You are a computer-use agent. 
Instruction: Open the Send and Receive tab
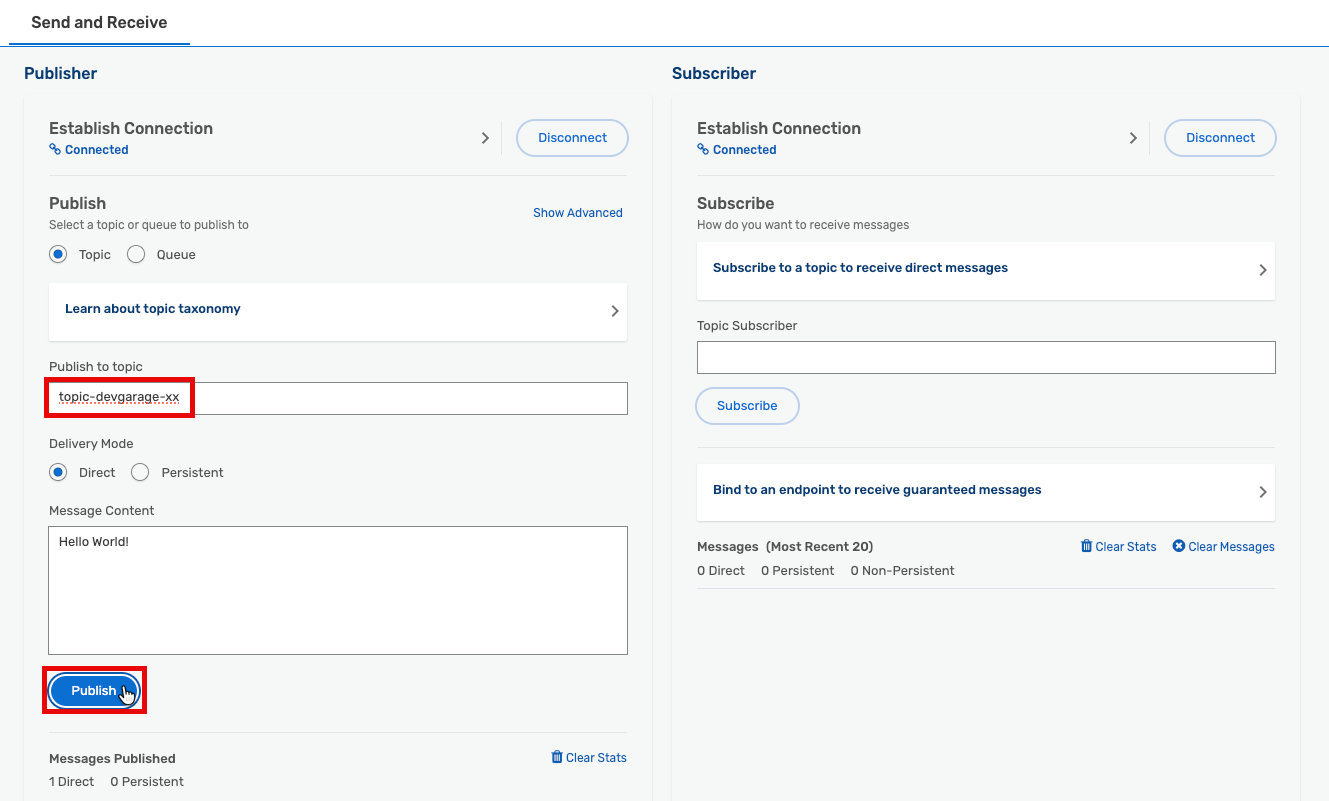(99, 22)
